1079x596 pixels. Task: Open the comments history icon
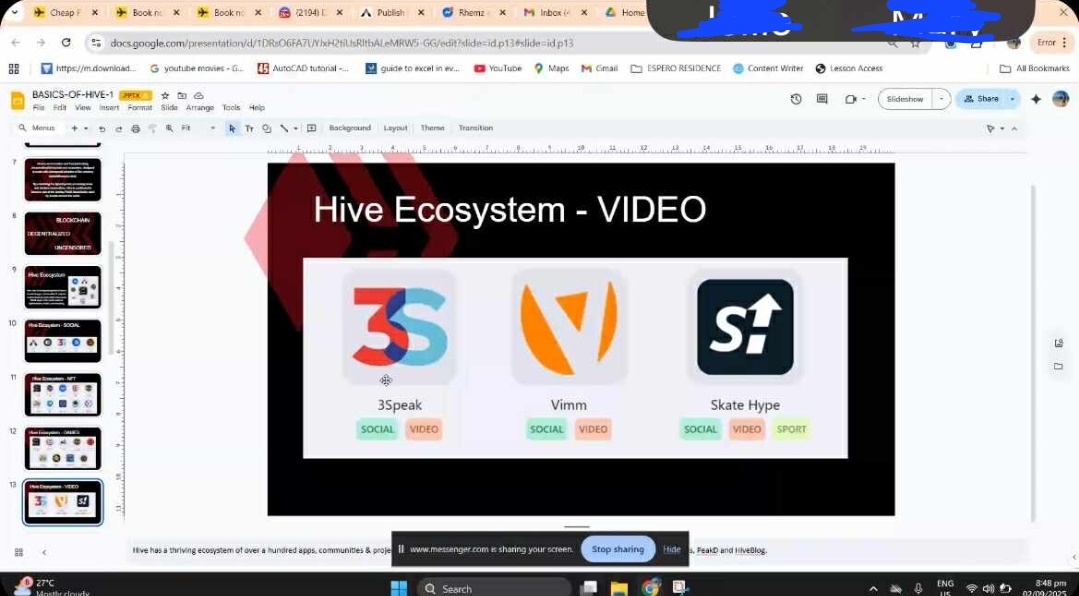click(x=822, y=99)
